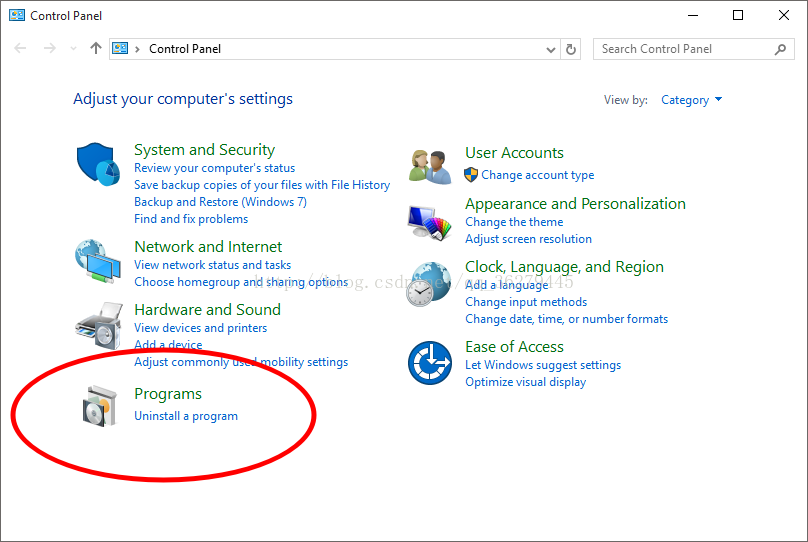Click the Back navigation arrow
The image size is (808, 542).
[x=20, y=48]
